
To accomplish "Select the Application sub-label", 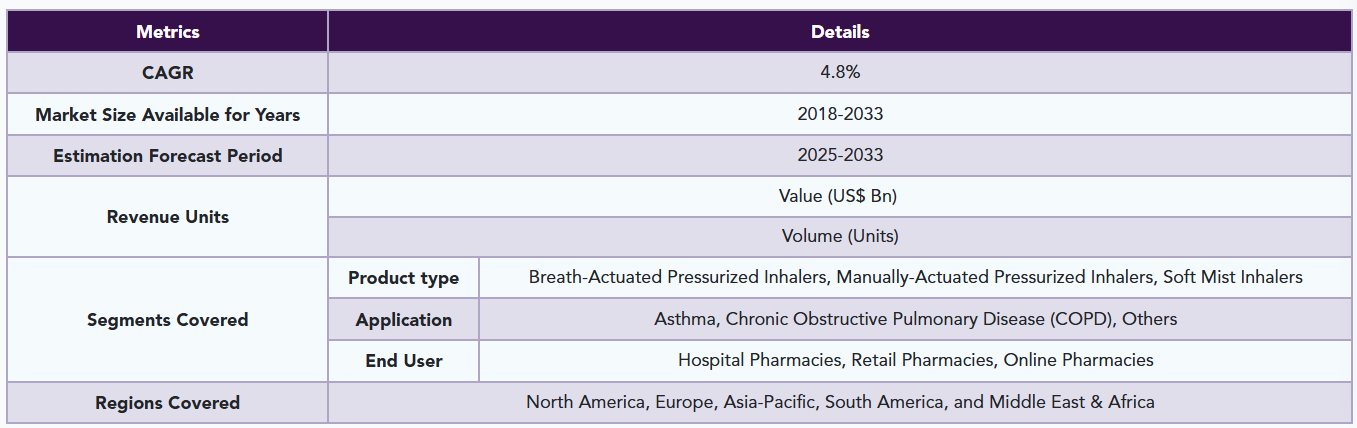I will (404, 319).
